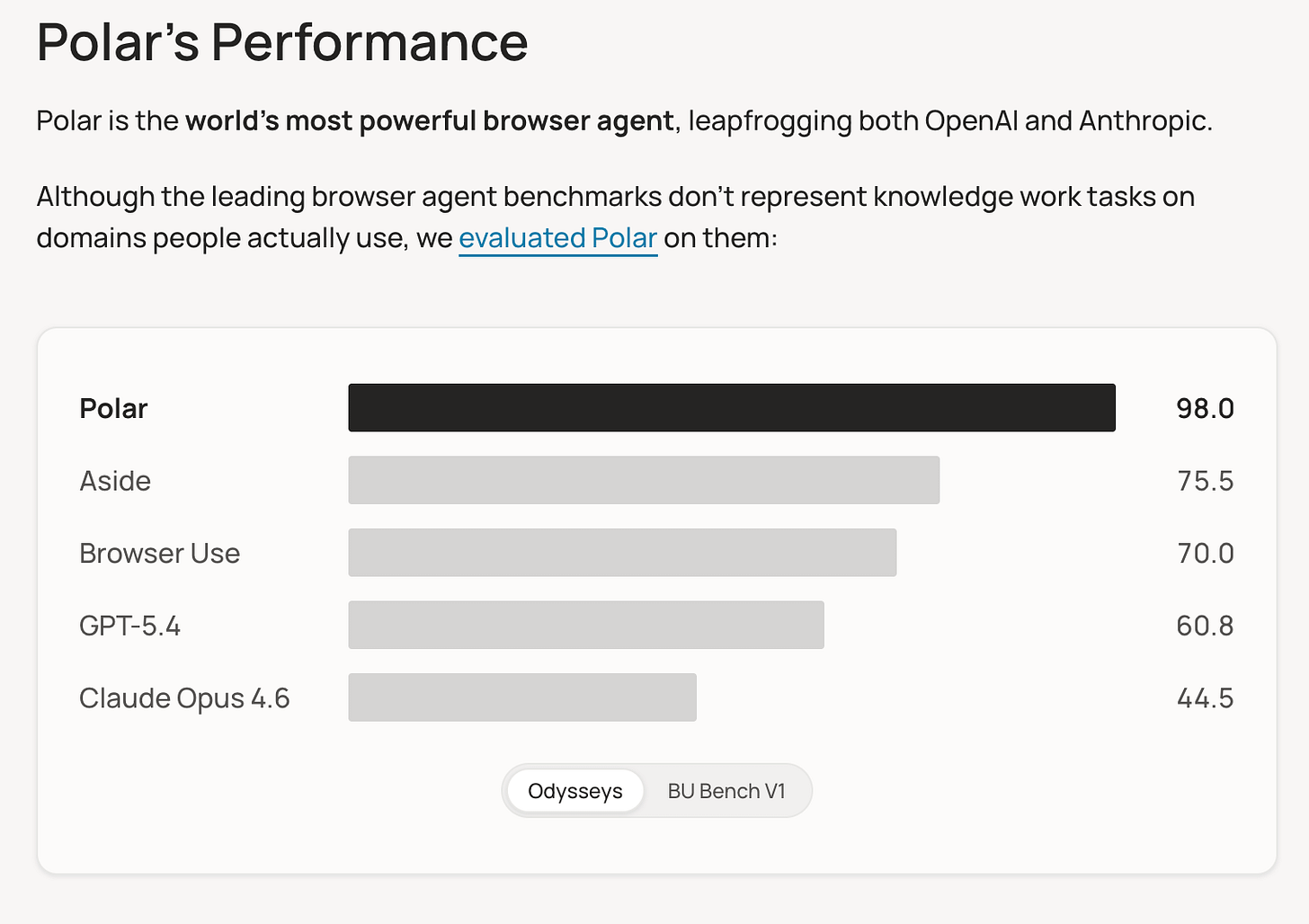The width and height of the screenshot is (1309, 924).
Task: Select the Odysseys benchmark tab
Action: (575, 791)
